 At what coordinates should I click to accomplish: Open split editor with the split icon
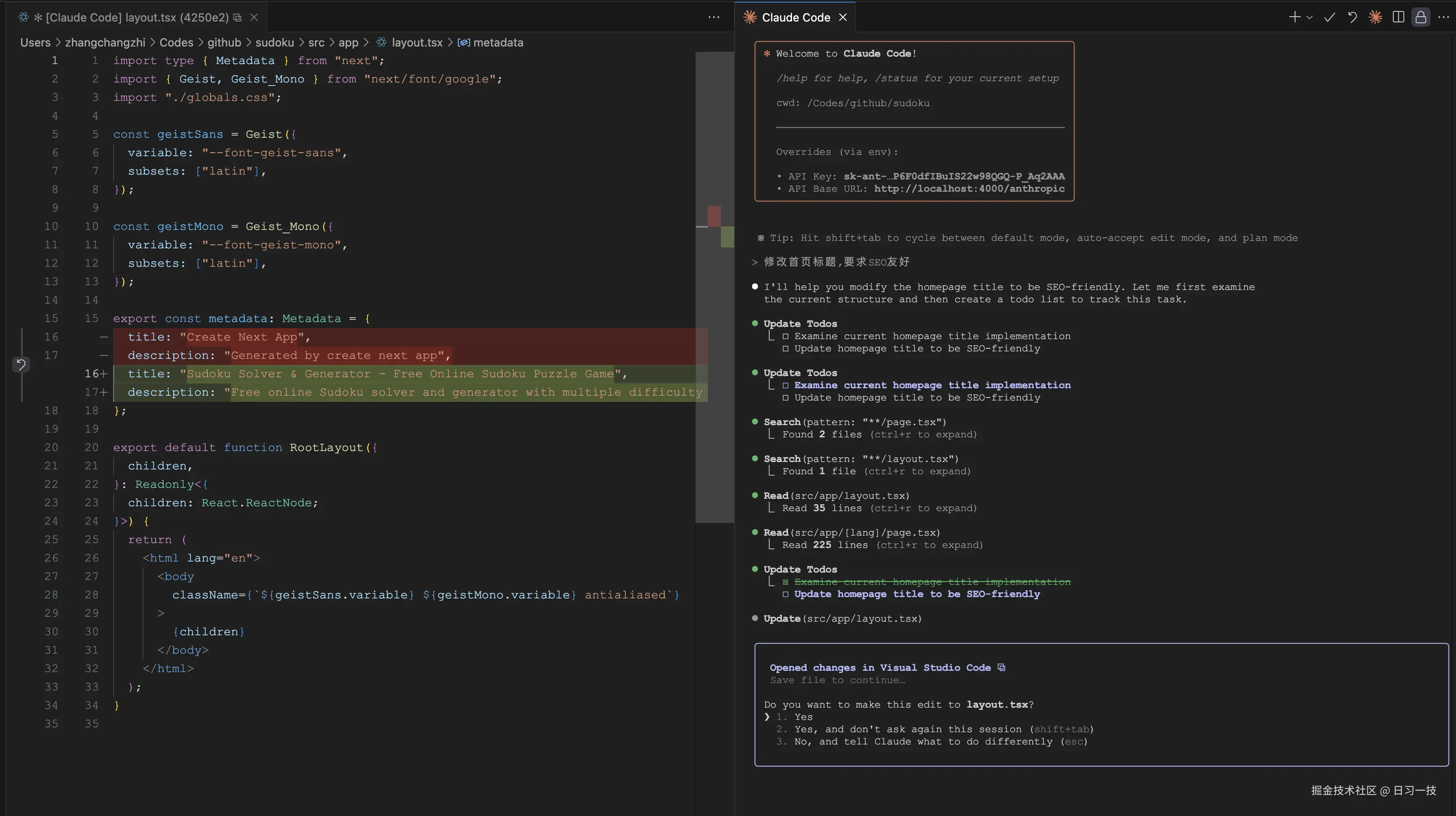coord(1399,17)
